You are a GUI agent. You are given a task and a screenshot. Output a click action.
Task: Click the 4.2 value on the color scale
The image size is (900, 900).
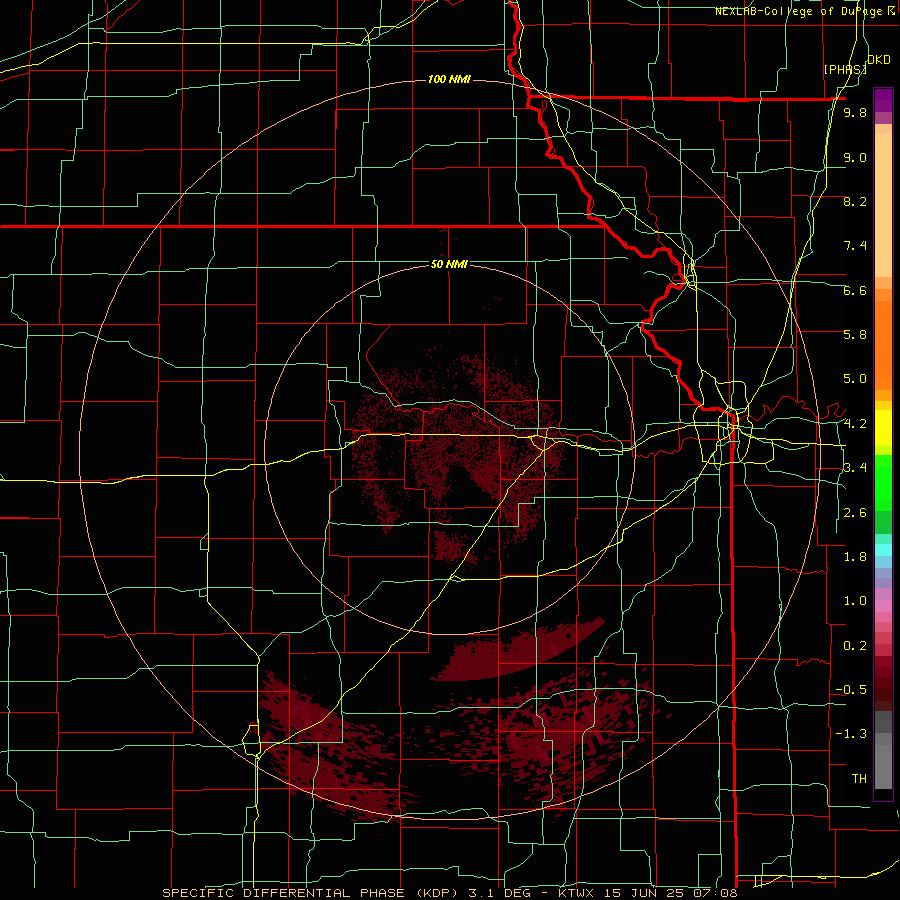point(855,424)
